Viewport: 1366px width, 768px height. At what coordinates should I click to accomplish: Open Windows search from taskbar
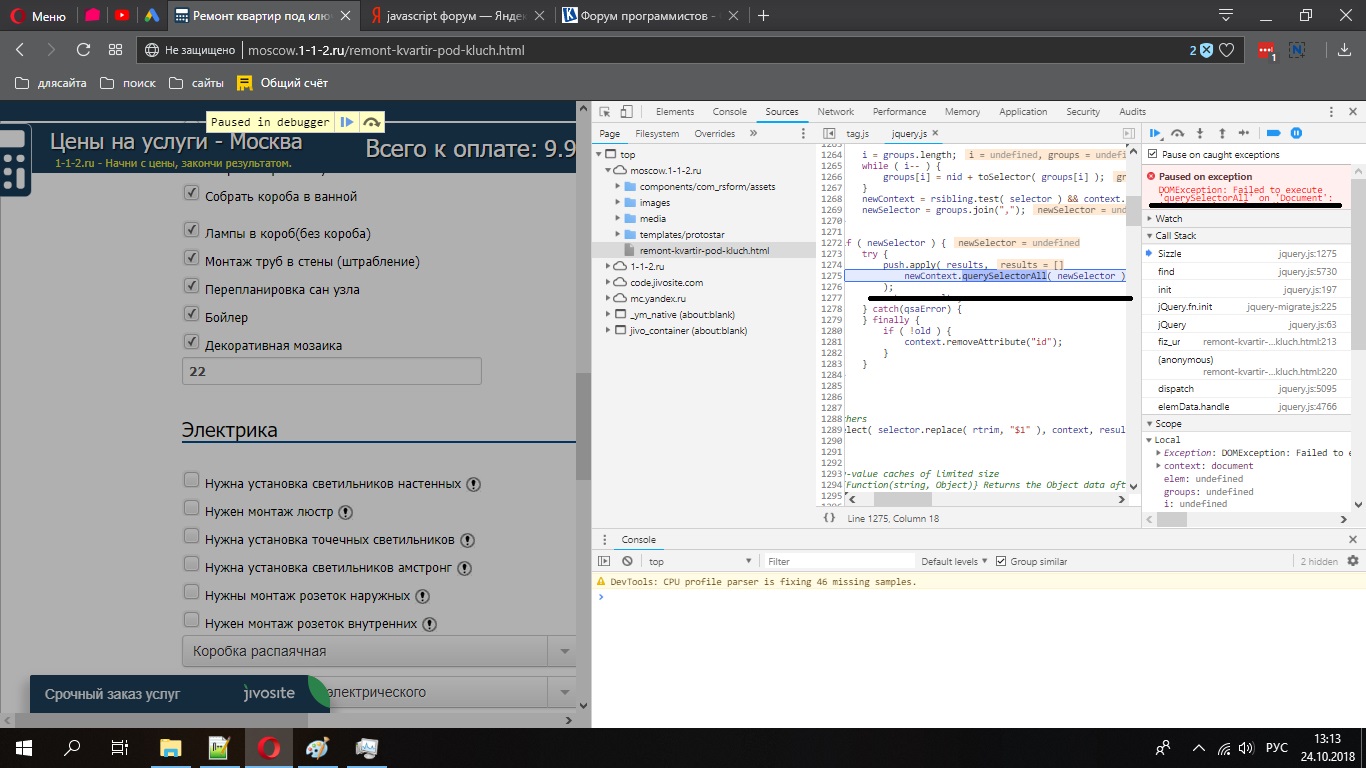coord(72,747)
